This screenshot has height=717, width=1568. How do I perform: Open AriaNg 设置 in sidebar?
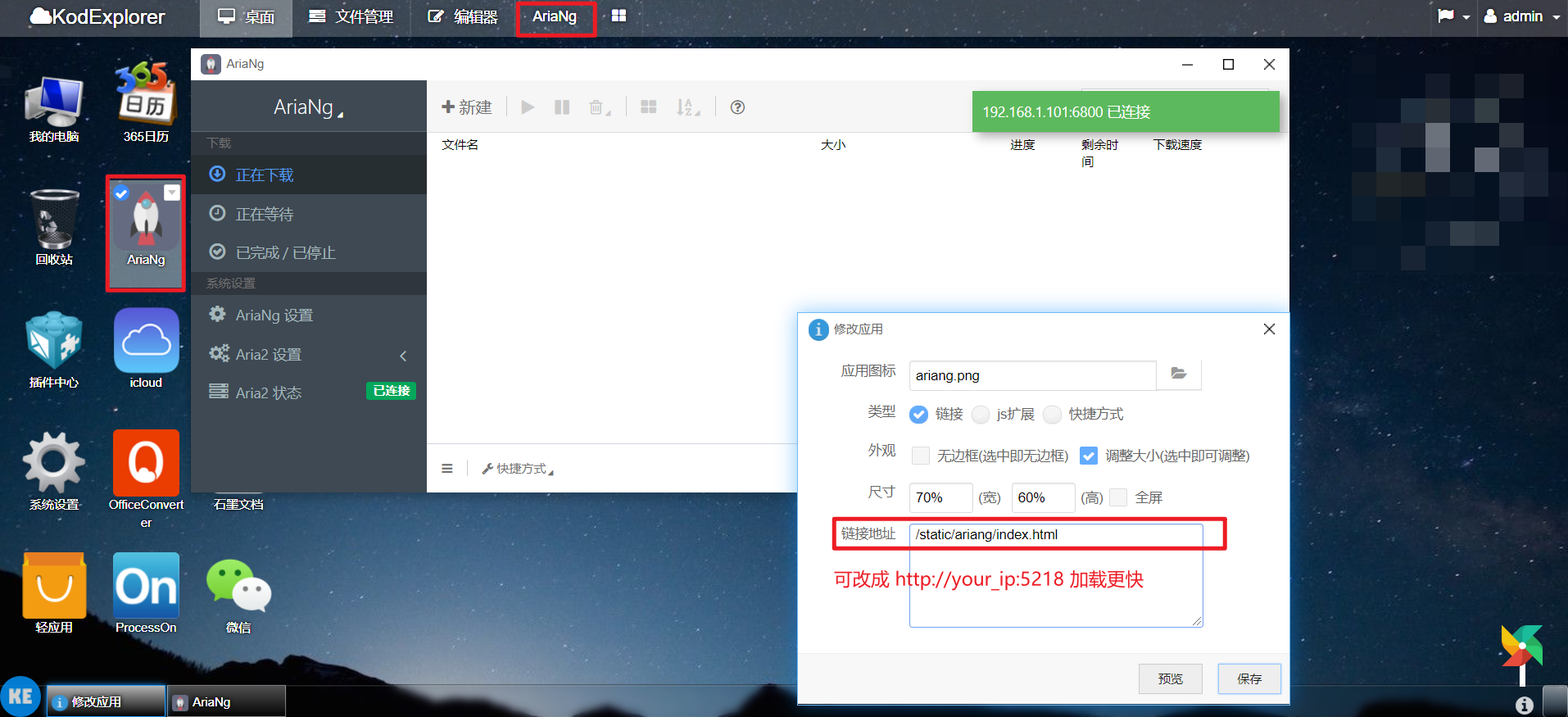click(x=309, y=315)
